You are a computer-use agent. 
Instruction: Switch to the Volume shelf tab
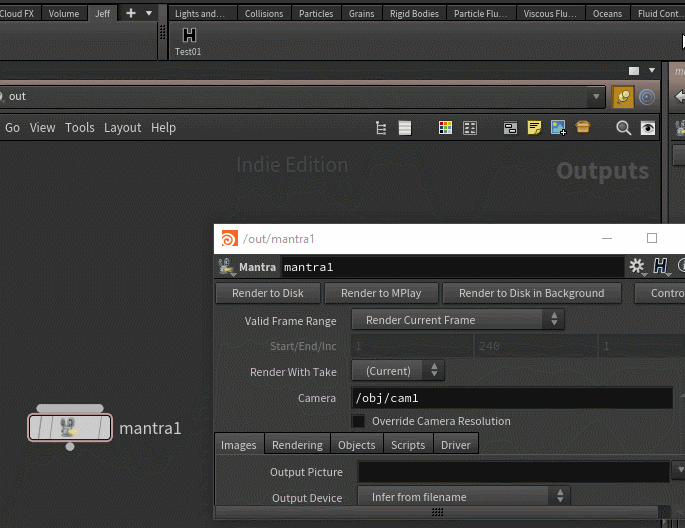point(64,14)
